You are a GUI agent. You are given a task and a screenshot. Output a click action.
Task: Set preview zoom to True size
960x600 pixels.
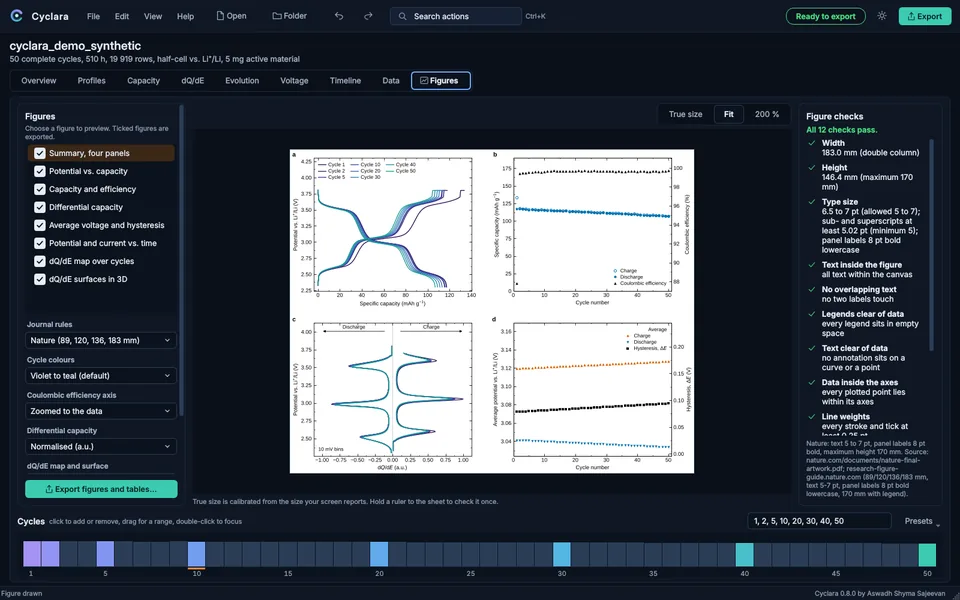pos(686,114)
